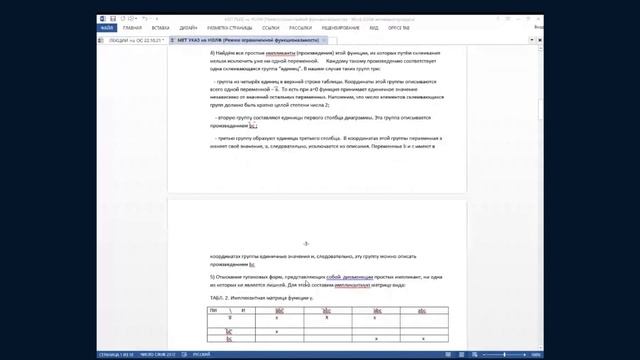Screen dimensions: 640x360
Task: Click the third column header of implicant table
Action: (x=328, y=311)
